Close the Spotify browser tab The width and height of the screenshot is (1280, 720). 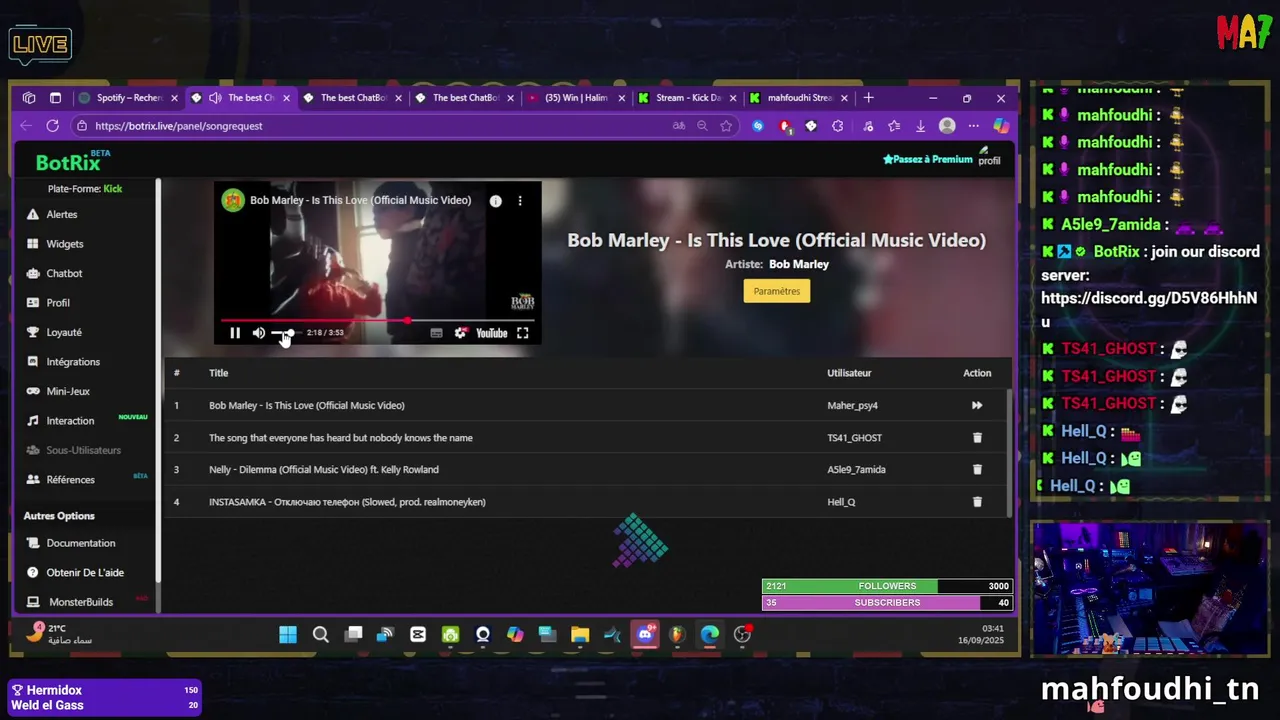click(174, 98)
